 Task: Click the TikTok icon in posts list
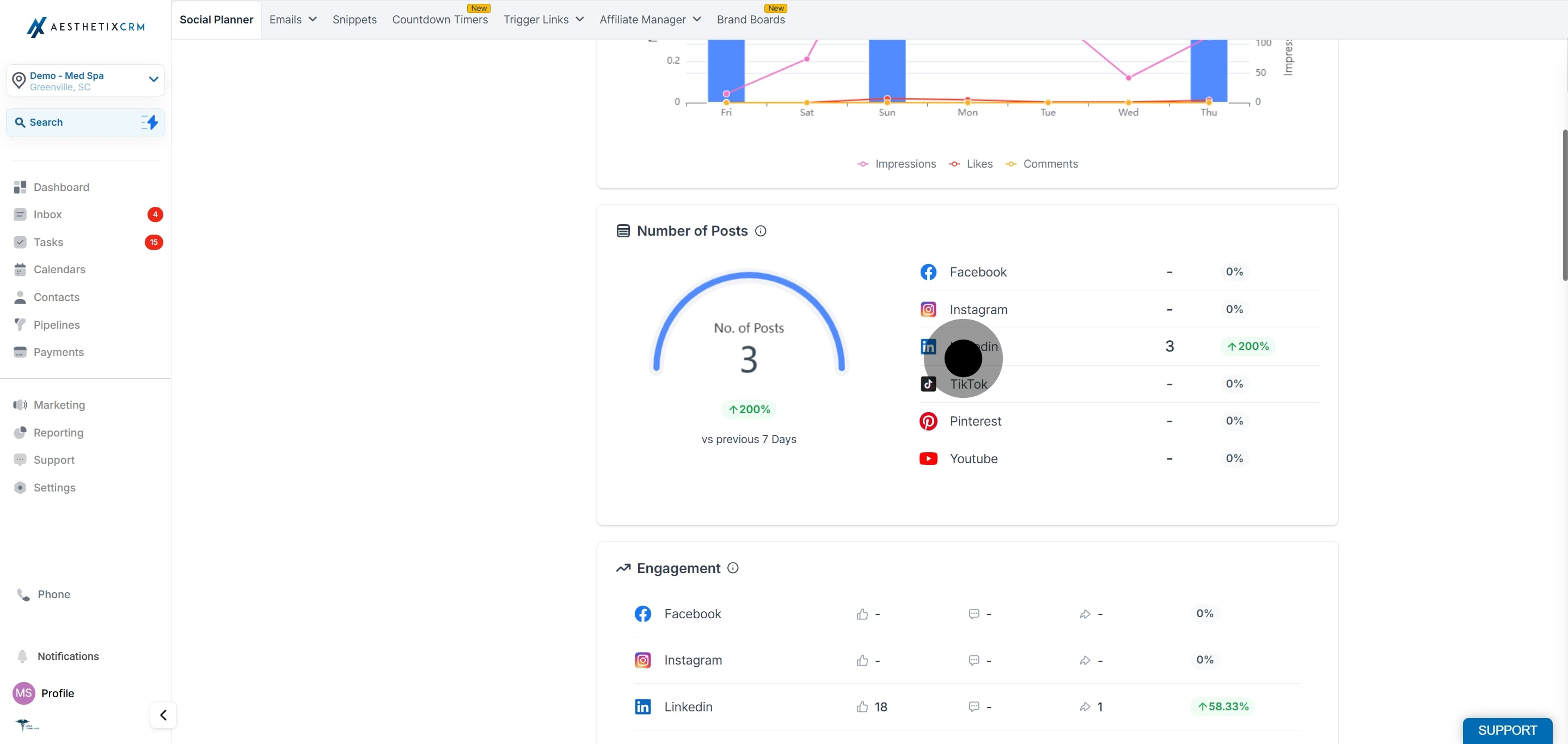click(928, 384)
